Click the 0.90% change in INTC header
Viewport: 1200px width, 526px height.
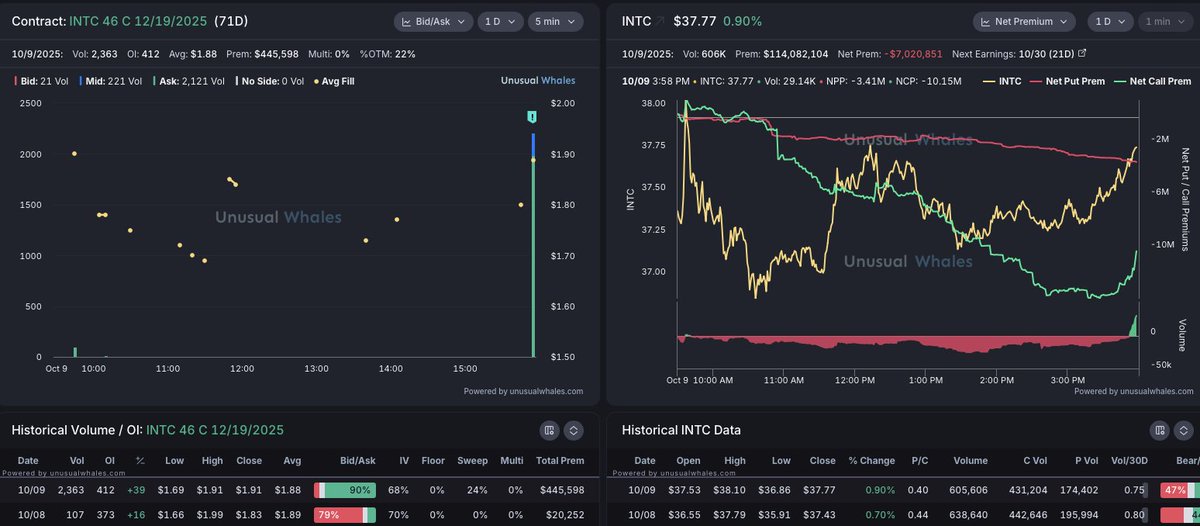(743, 21)
